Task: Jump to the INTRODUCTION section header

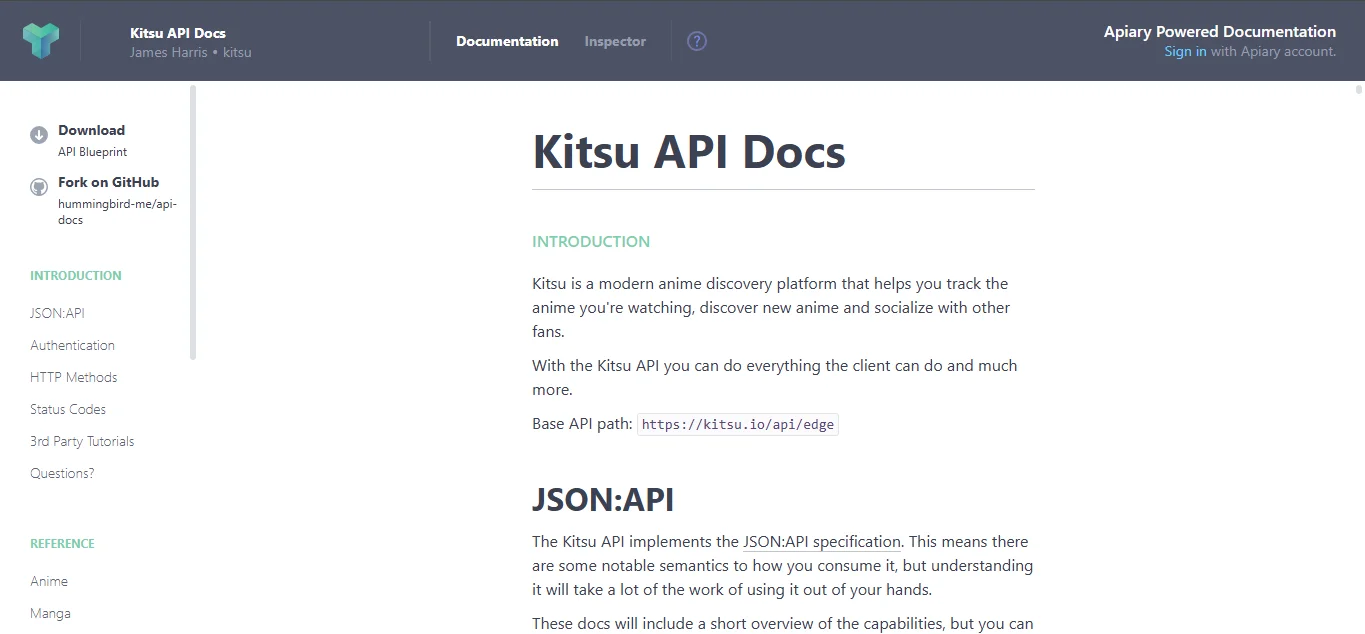Action: [x=75, y=275]
